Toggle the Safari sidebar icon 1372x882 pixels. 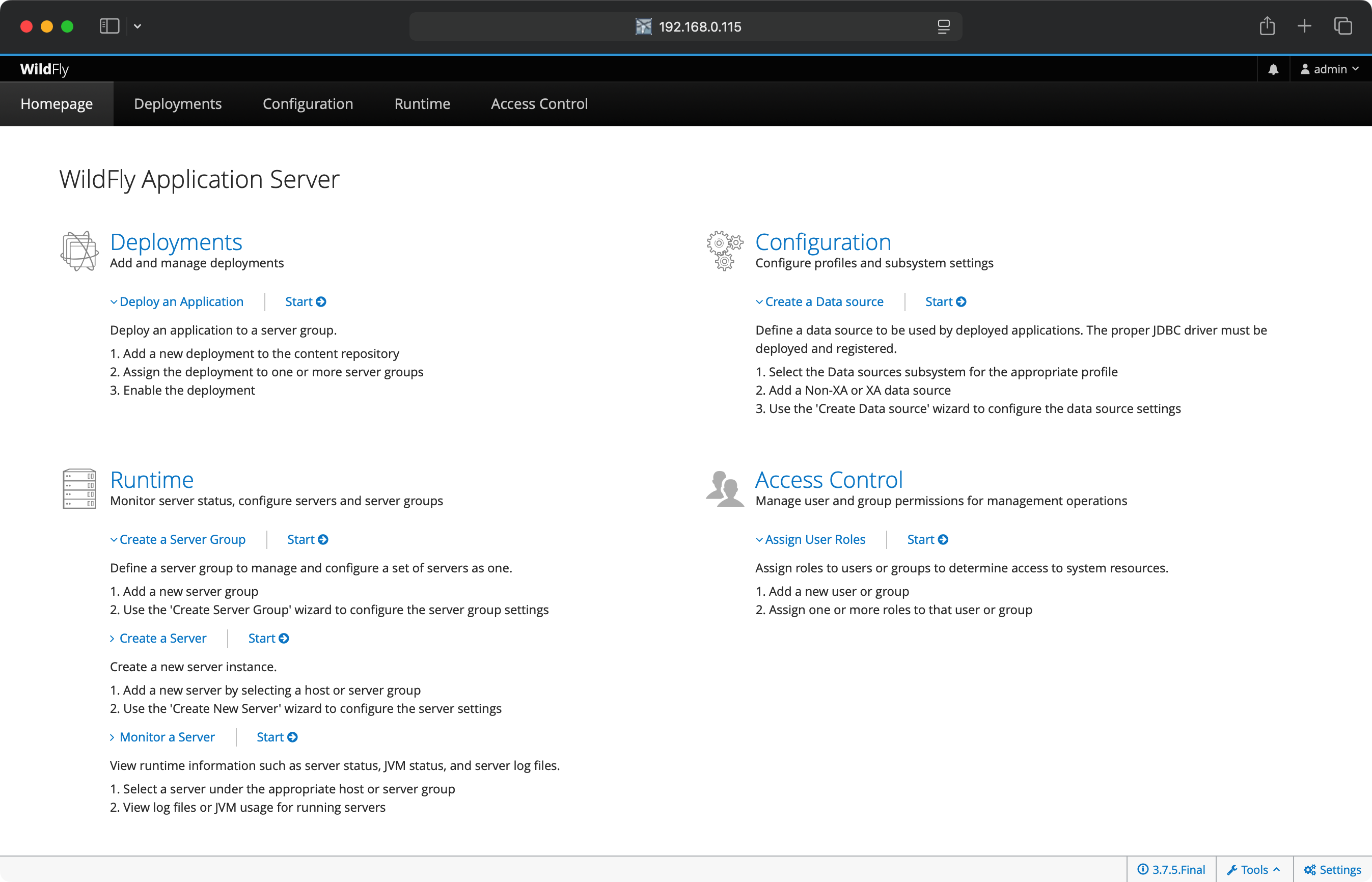pos(109,26)
